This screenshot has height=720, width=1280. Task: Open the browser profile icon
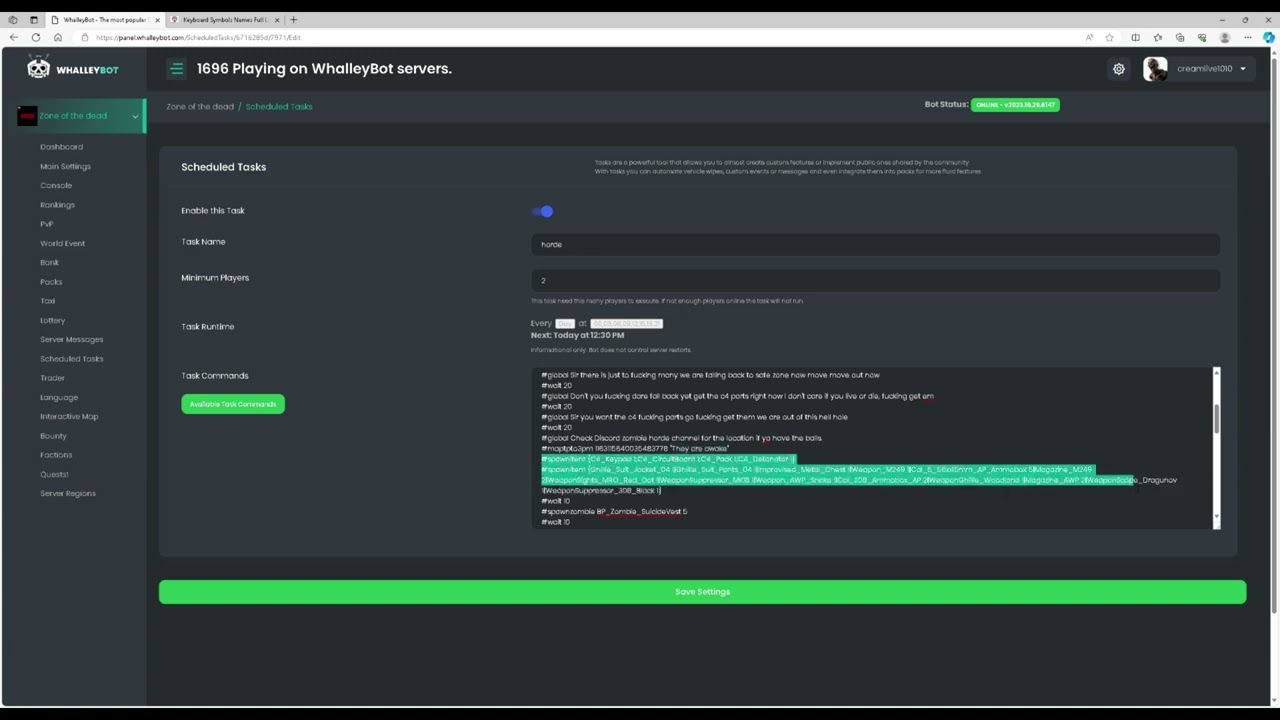(x=1225, y=38)
